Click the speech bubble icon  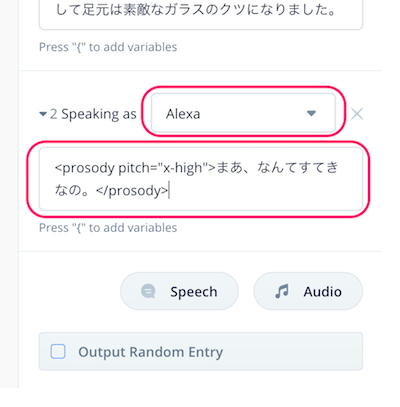148,291
